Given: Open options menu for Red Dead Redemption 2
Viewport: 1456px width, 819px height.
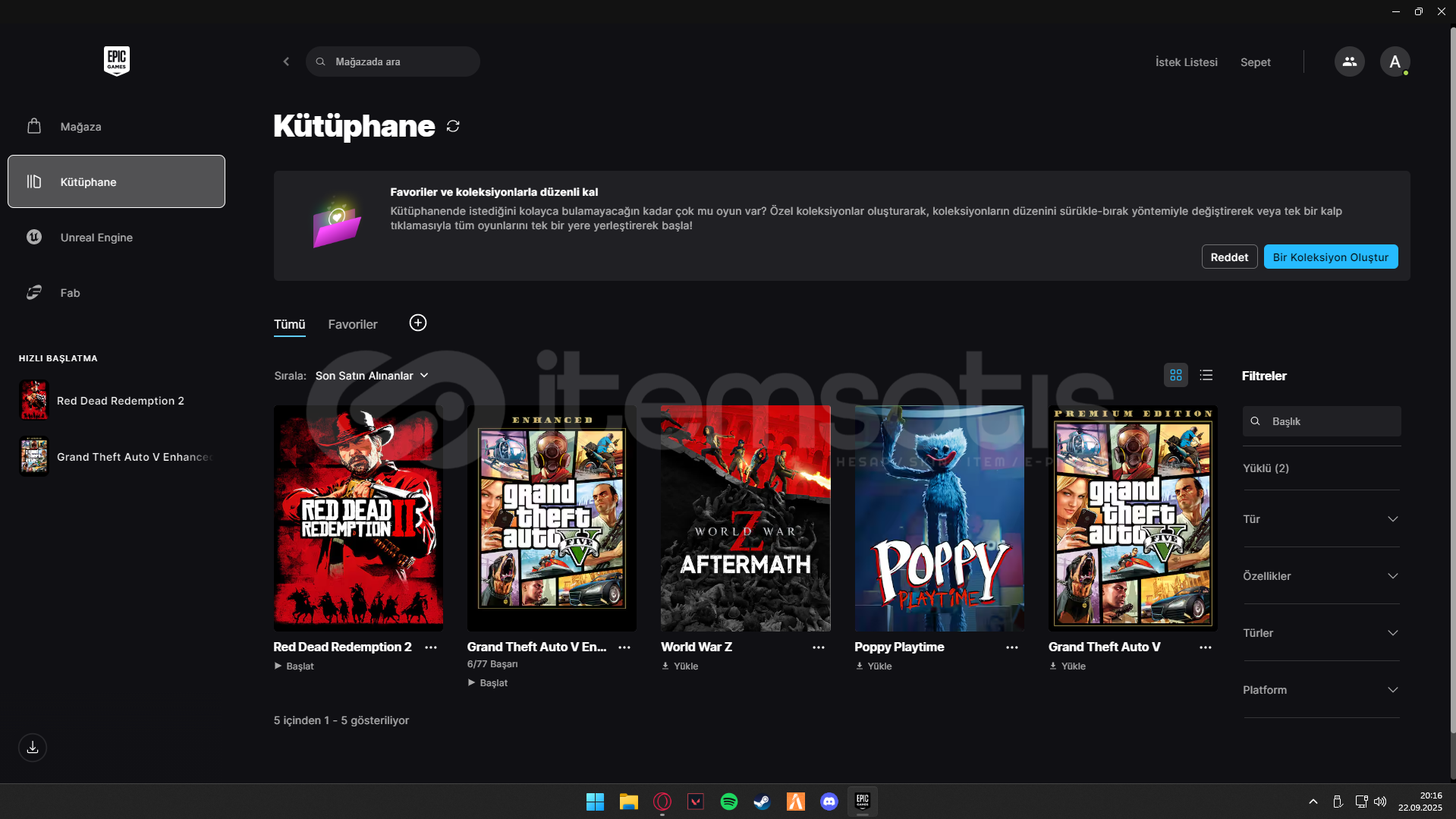Looking at the screenshot, I should click(431, 647).
